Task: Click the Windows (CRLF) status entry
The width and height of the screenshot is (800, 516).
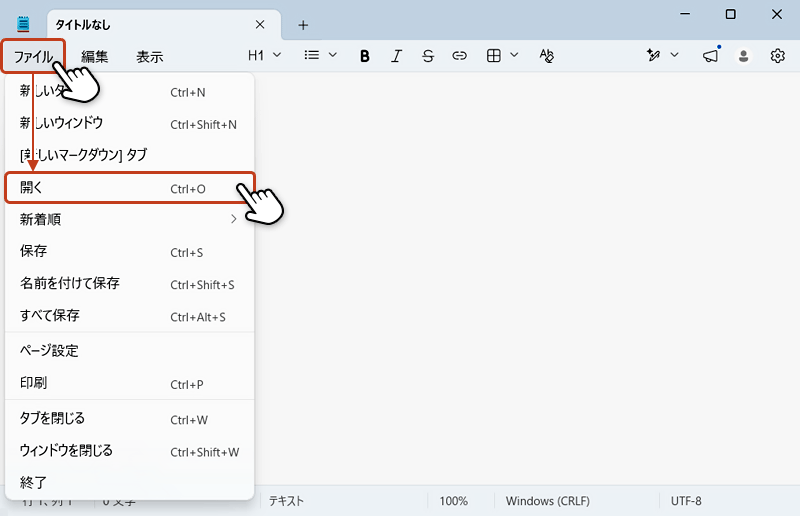Action: [548, 501]
